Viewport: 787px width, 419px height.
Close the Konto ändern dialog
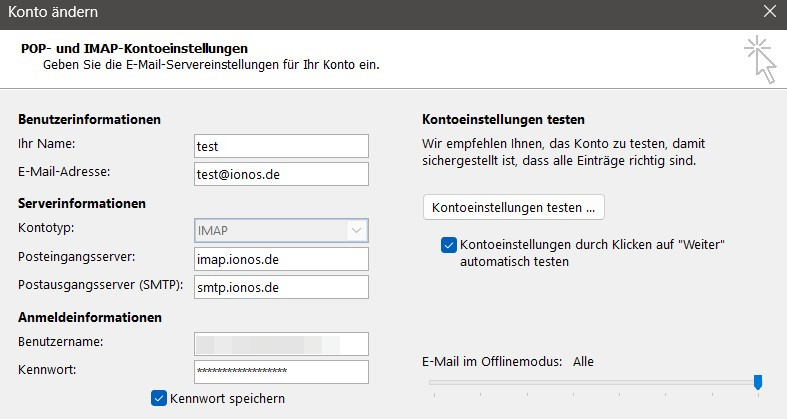pyautogui.click(x=769, y=11)
